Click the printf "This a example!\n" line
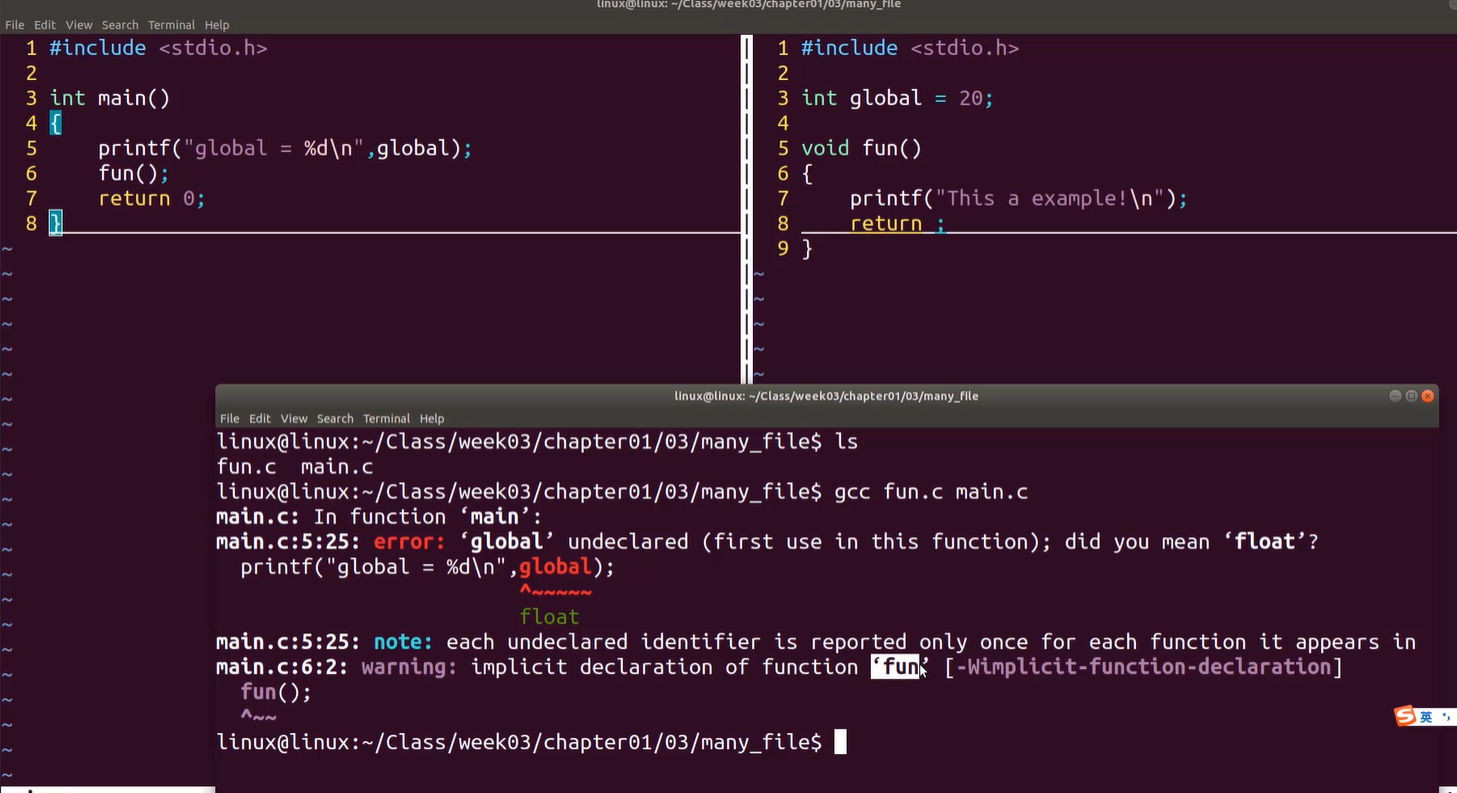This screenshot has width=1457, height=793. [1019, 198]
